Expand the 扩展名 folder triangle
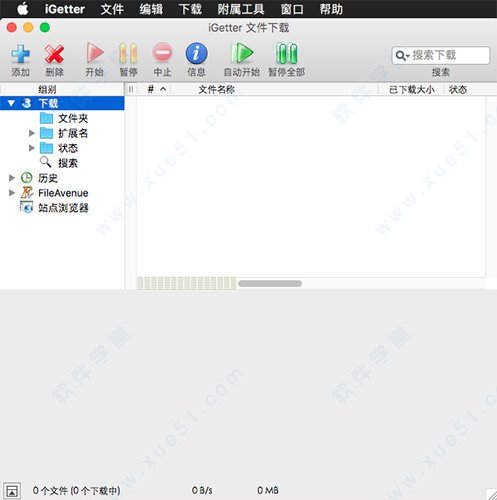 [32, 133]
